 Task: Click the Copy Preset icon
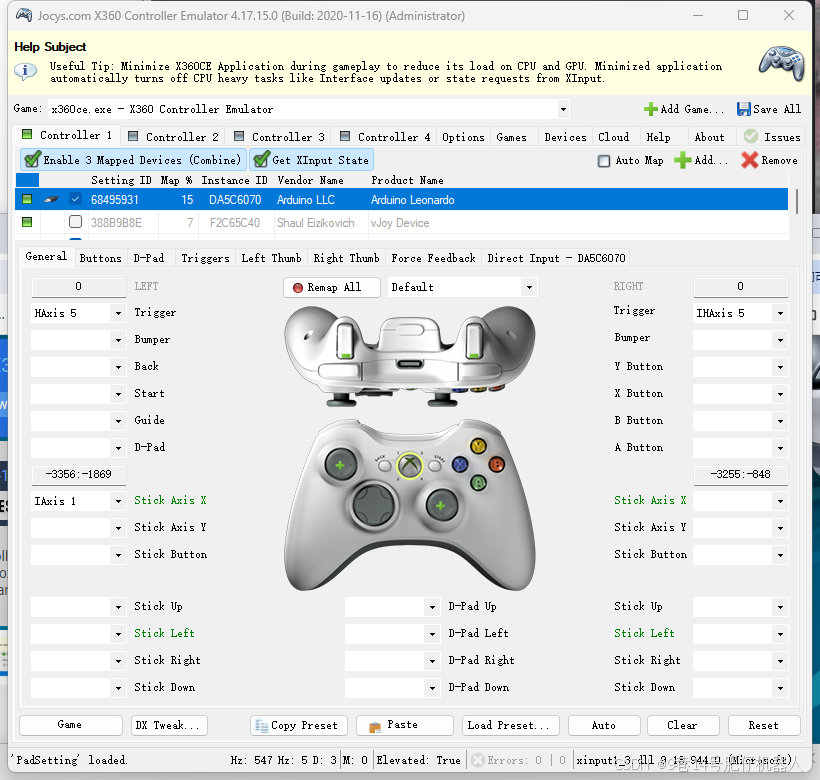[261, 726]
